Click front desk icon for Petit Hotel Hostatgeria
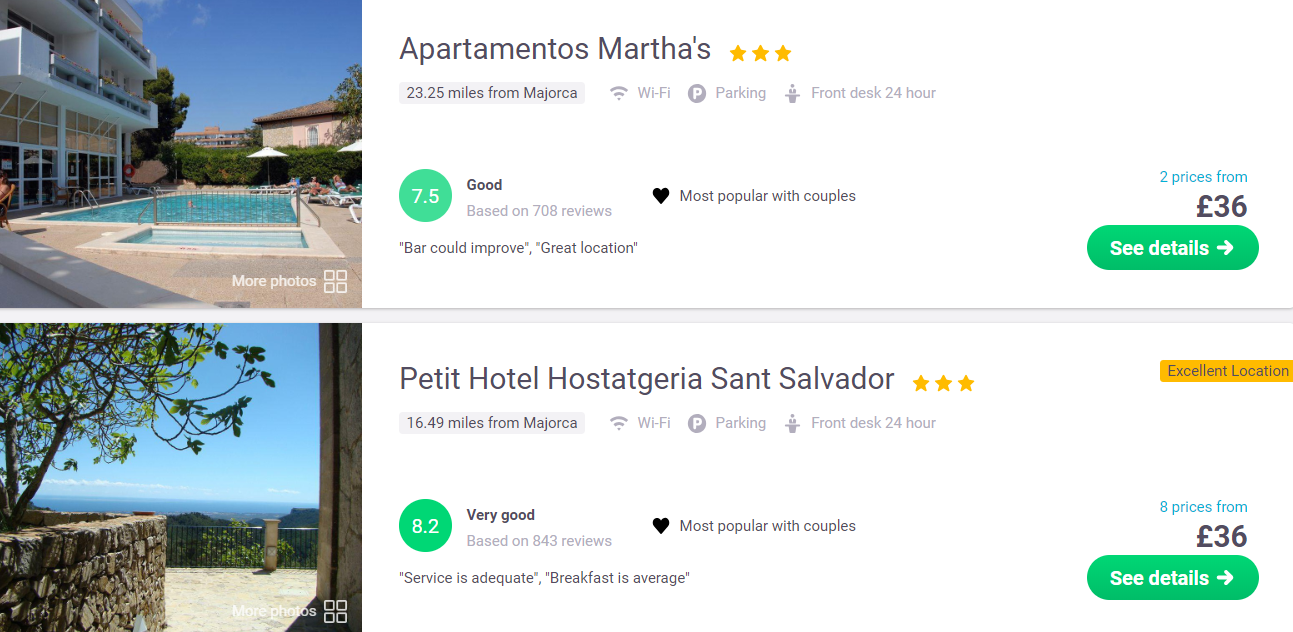 tap(792, 424)
